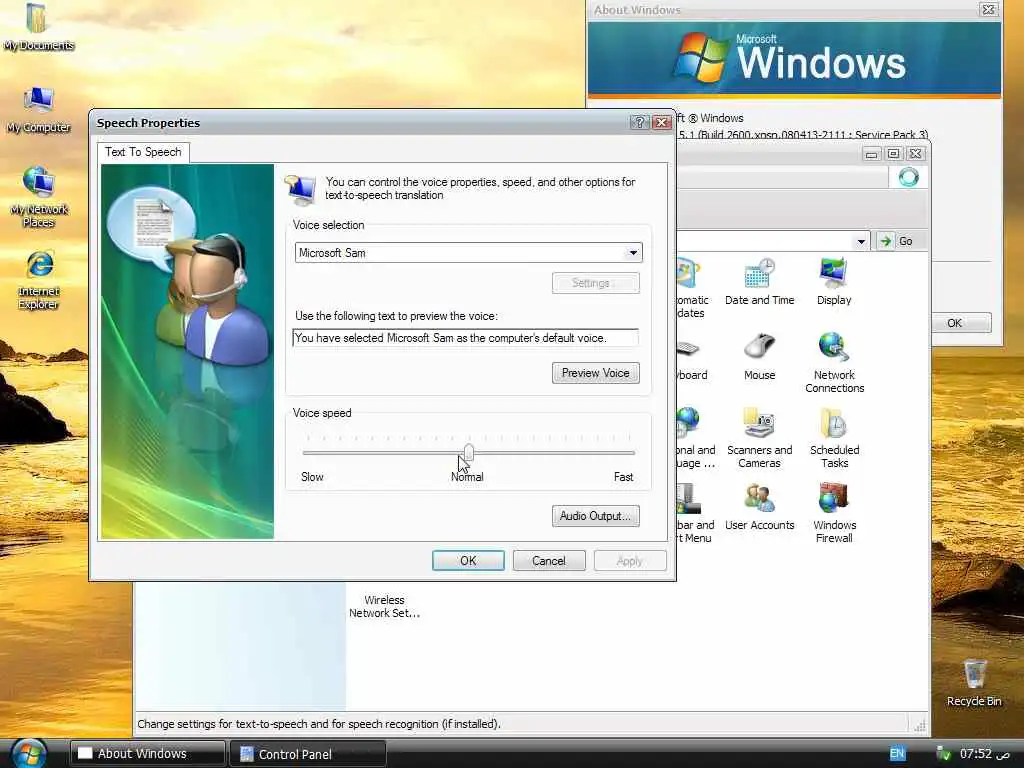The image size is (1024, 768).
Task: Open Date and Time in Control Panel
Action: tap(759, 281)
